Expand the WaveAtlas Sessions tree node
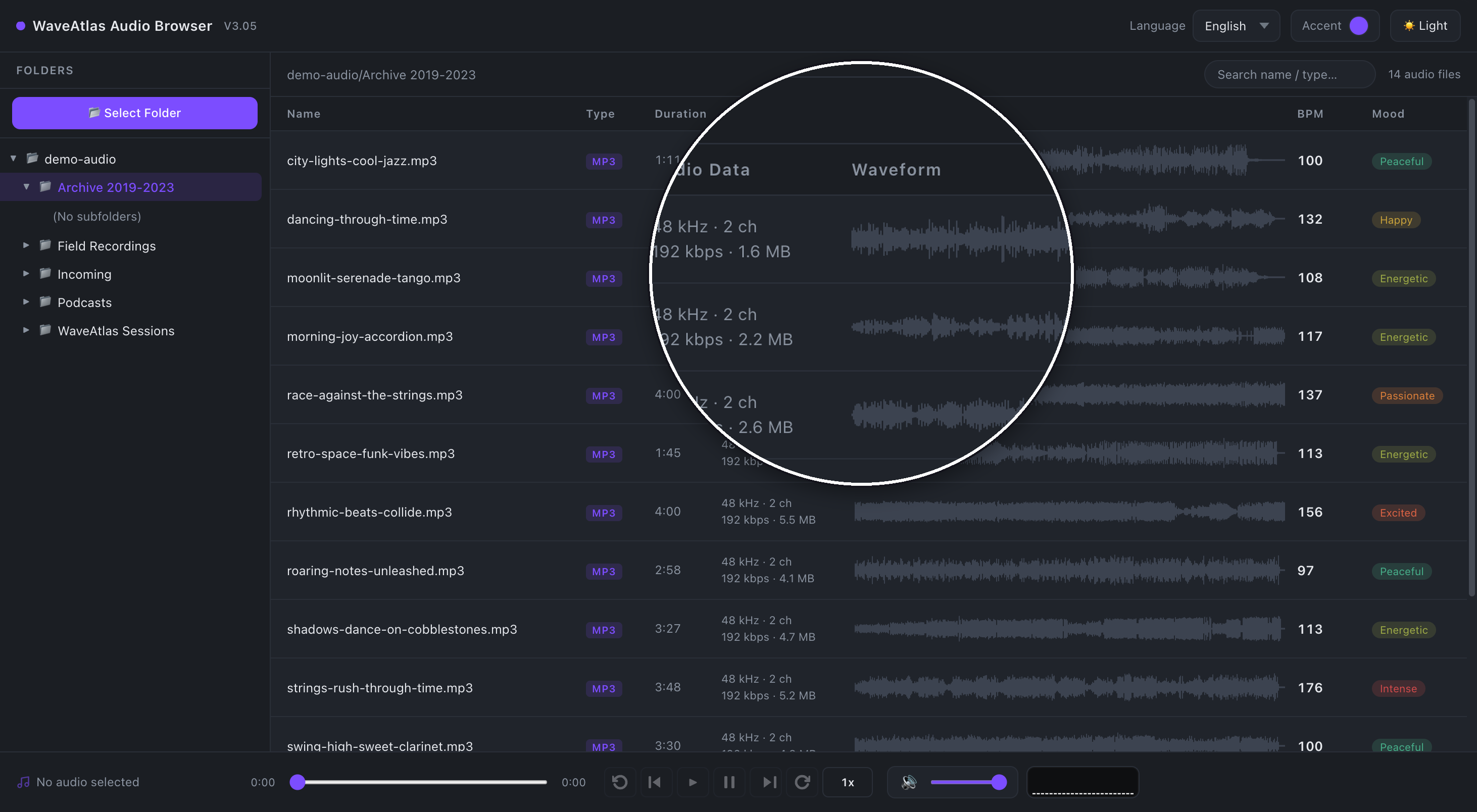 point(26,330)
